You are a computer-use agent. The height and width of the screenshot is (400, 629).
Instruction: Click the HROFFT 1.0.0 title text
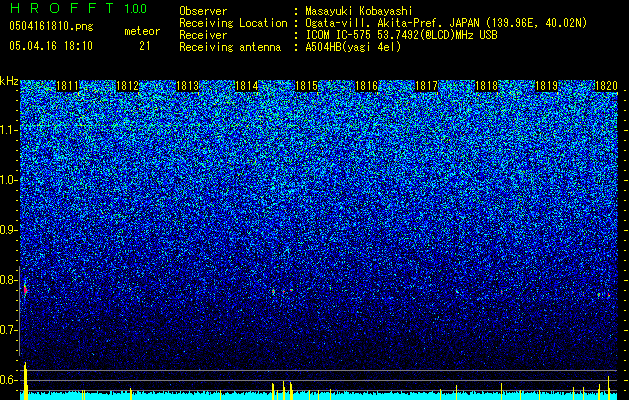[x=78, y=8]
